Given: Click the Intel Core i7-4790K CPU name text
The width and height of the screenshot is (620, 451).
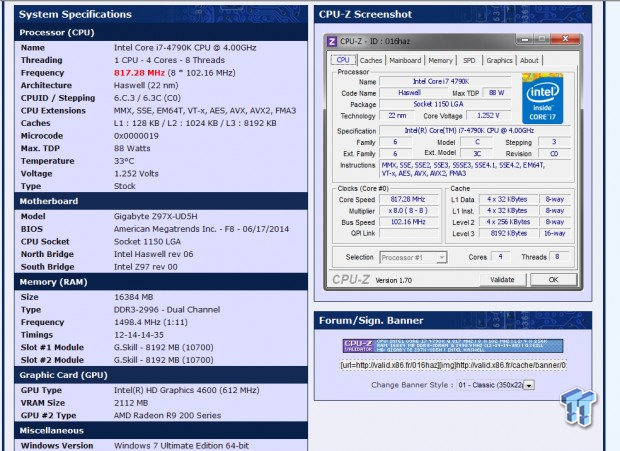Looking at the screenshot, I should click(185, 47).
